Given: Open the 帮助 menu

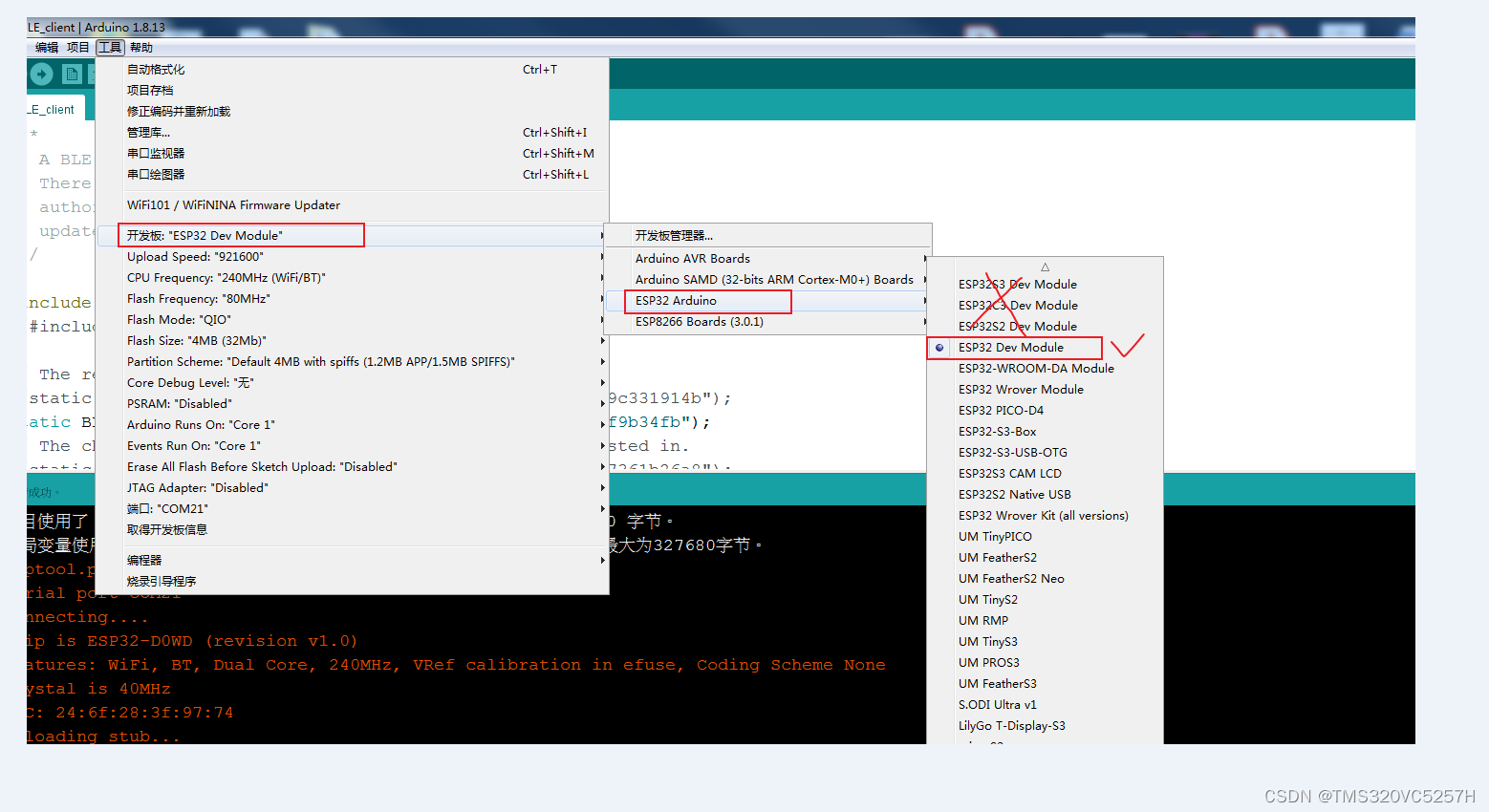Looking at the screenshot, I should [141, 48].
